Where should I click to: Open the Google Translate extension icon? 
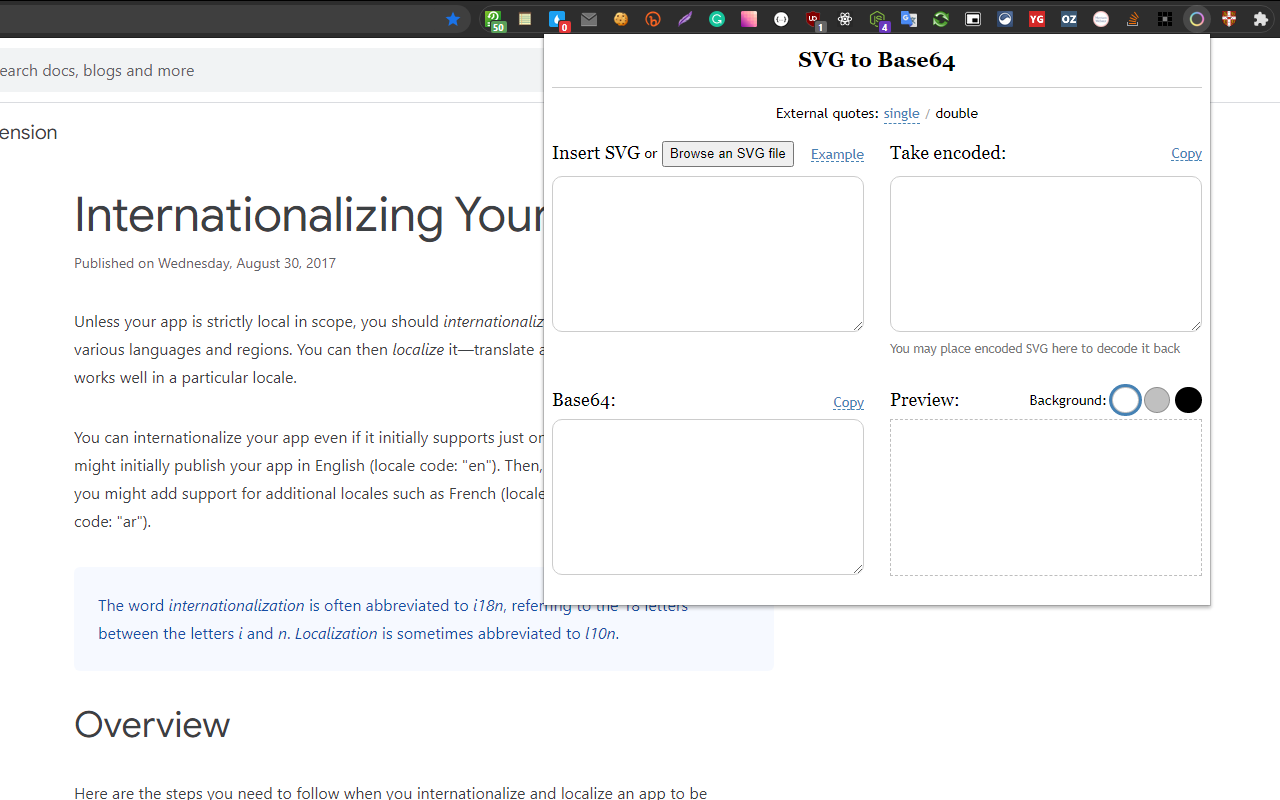tap(909, 19)
